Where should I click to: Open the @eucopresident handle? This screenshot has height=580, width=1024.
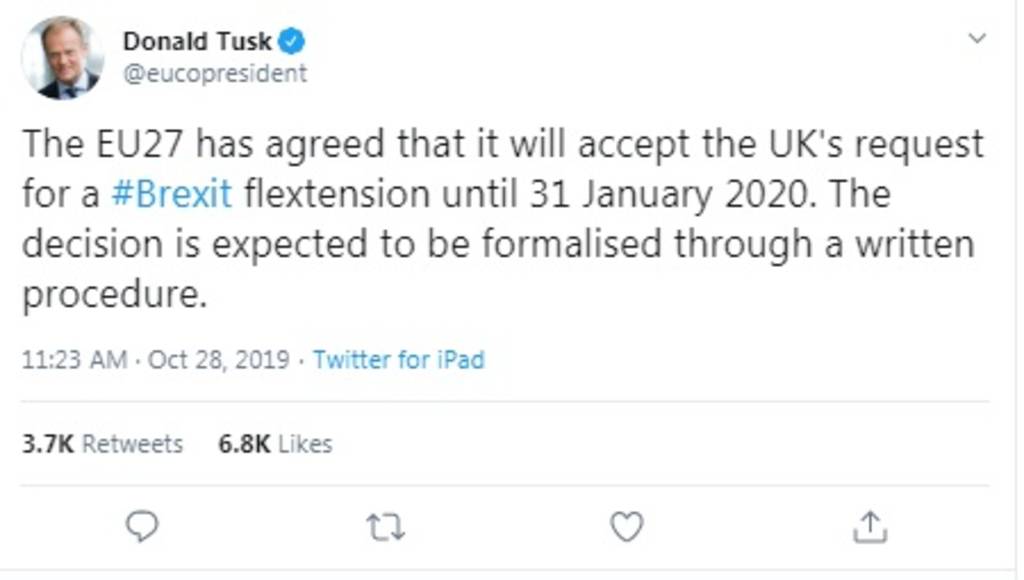[x=214, y=74]
